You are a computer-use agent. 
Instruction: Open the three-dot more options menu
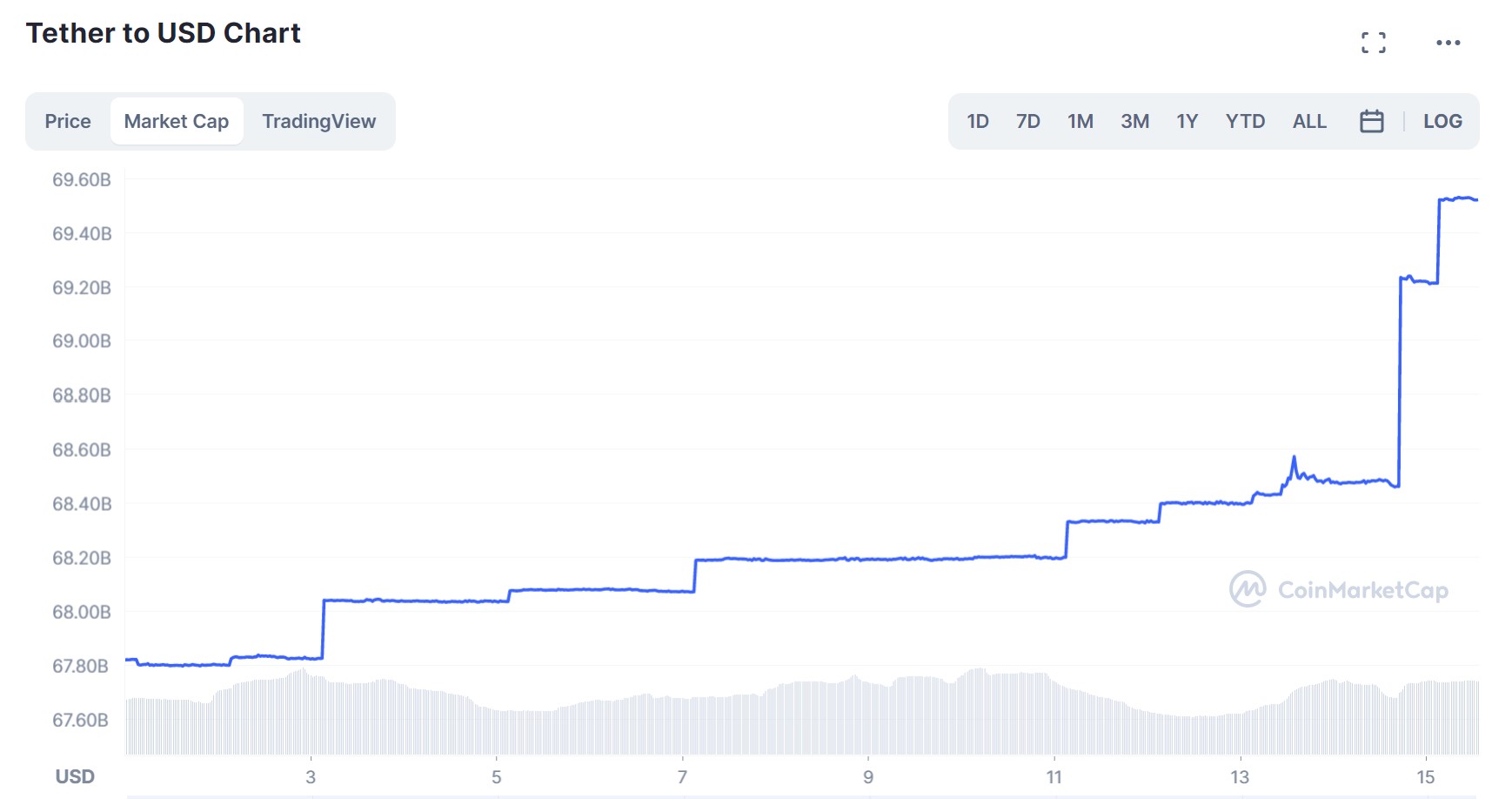tap(1448, 43)
